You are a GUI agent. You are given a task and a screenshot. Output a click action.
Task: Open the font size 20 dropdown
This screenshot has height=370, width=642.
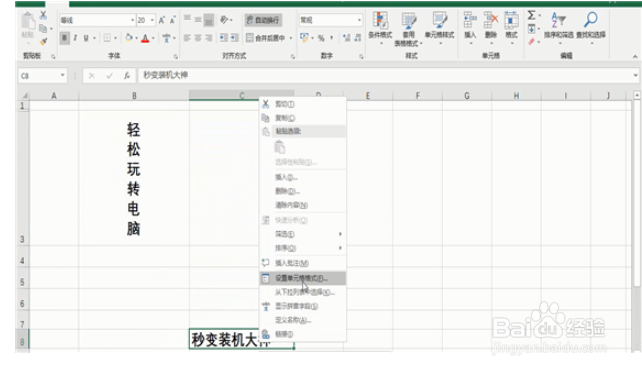[152, 20]
